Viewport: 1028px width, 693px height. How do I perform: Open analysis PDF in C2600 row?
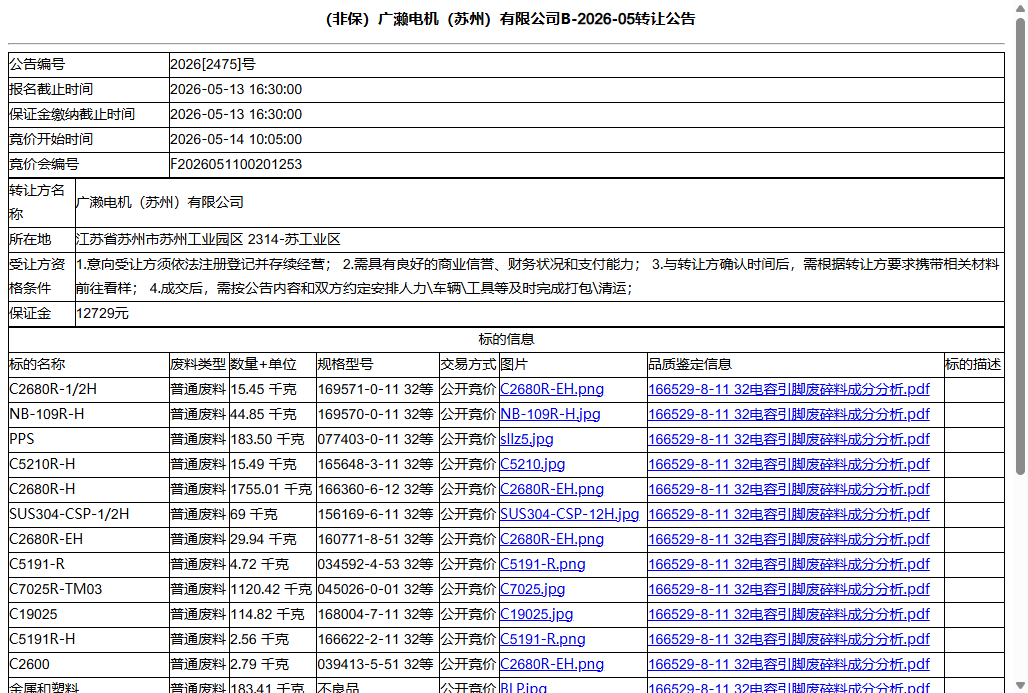click(789, 663)
